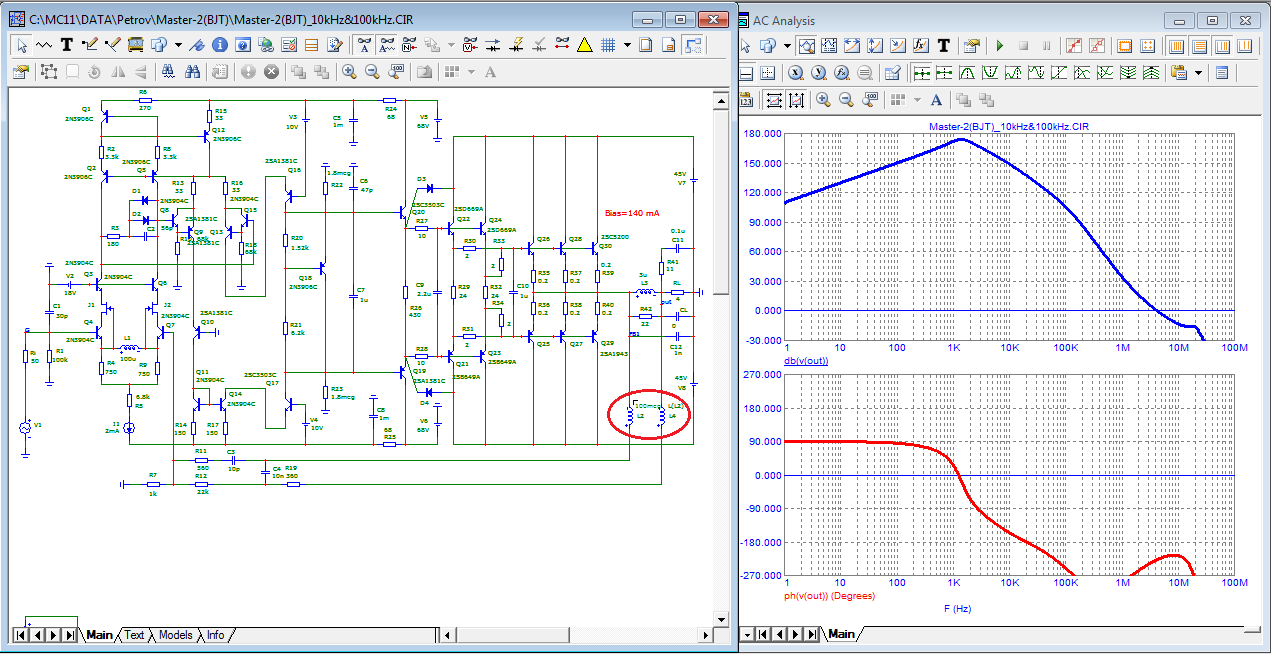This screenshot has width=1271, height=654.
Task: Click the fx function icon in AC Analysis
Action: [922, 46]
